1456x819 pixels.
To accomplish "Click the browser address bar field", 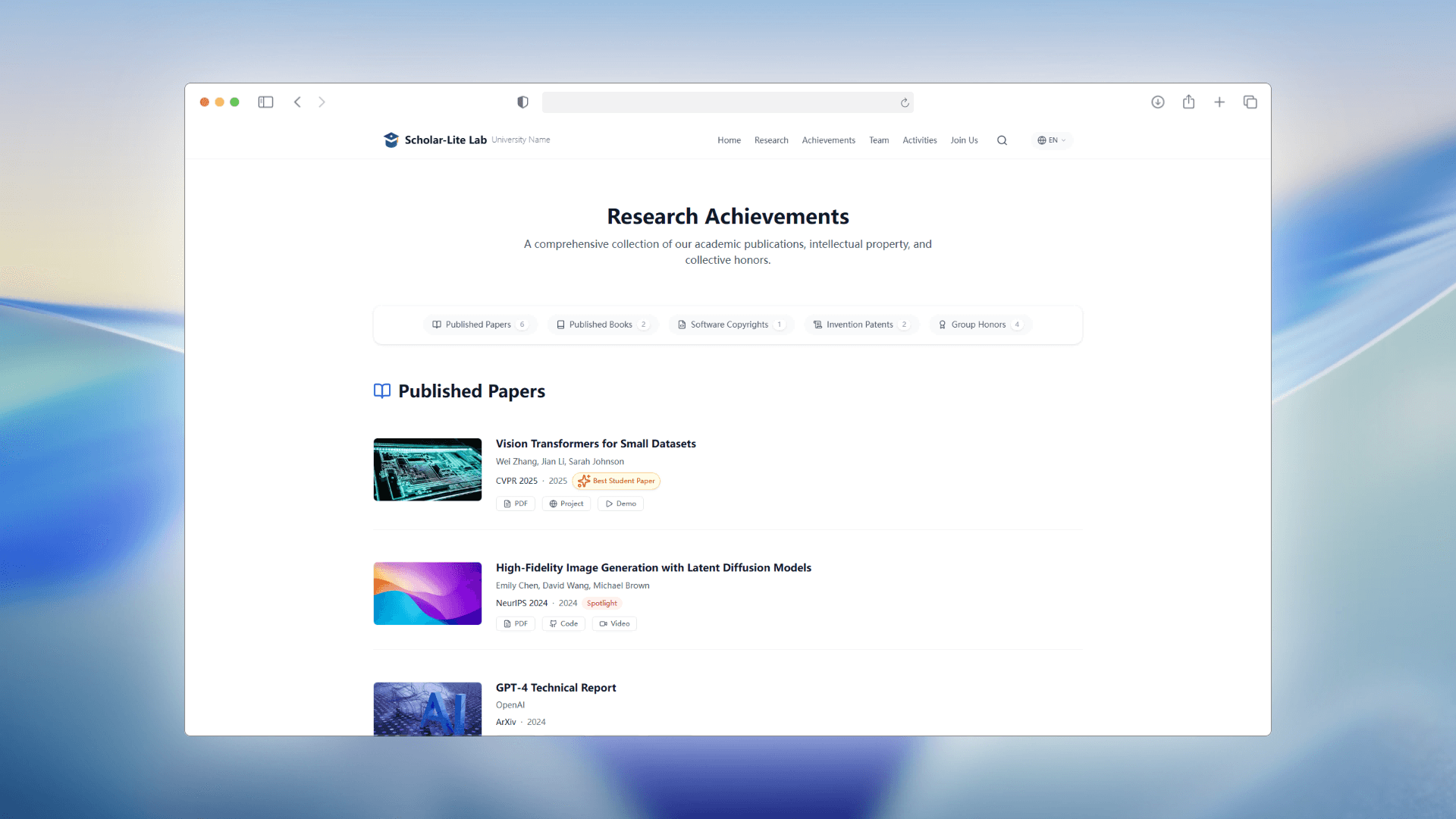I will coord(720,102).
